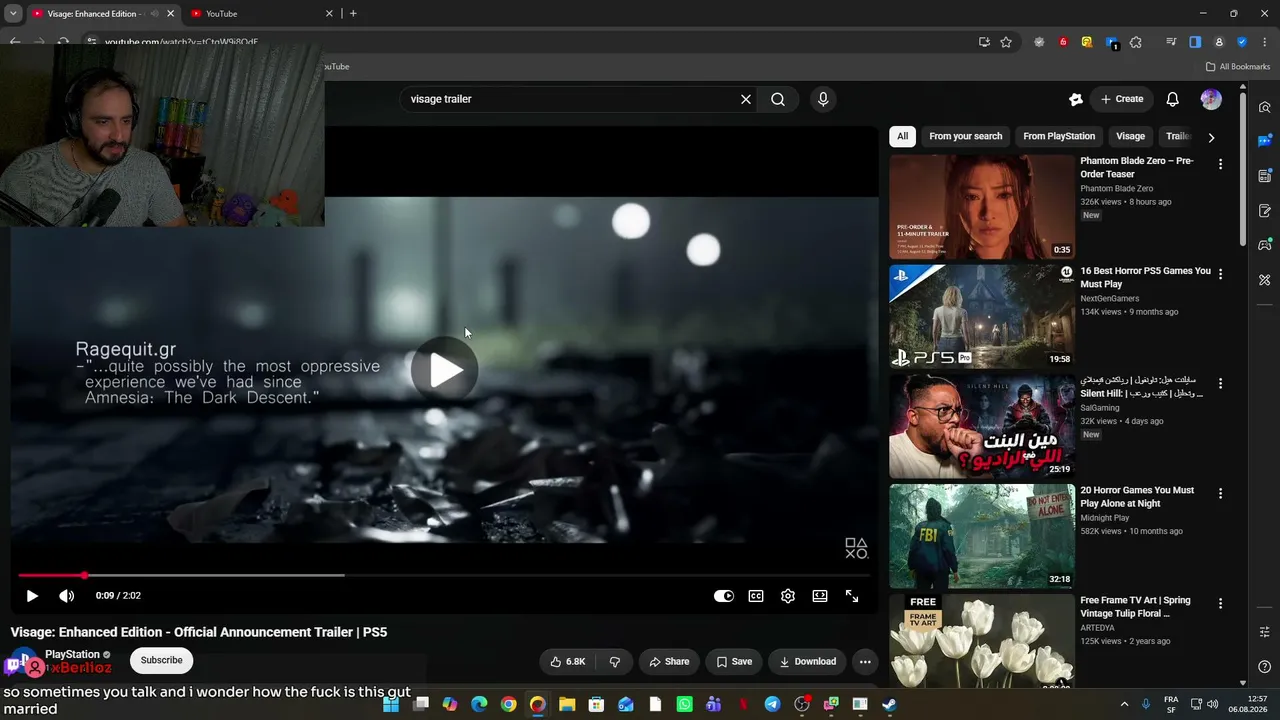The image size is (1280, 720).
Task: Open Steam from the taskbar
Action: click(889, 705)
